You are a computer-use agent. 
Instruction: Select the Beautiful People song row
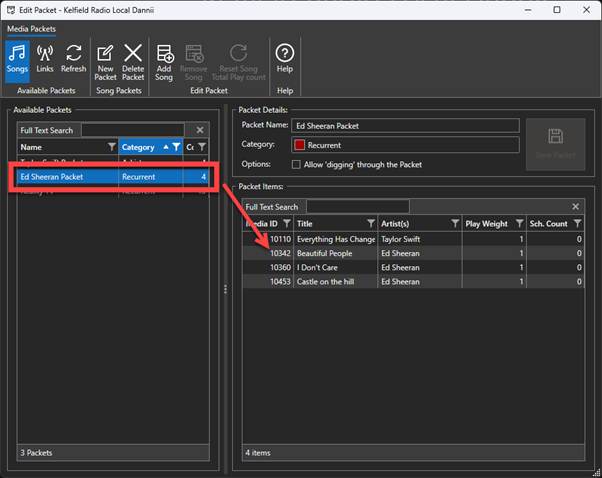click(x=413, y=253)
